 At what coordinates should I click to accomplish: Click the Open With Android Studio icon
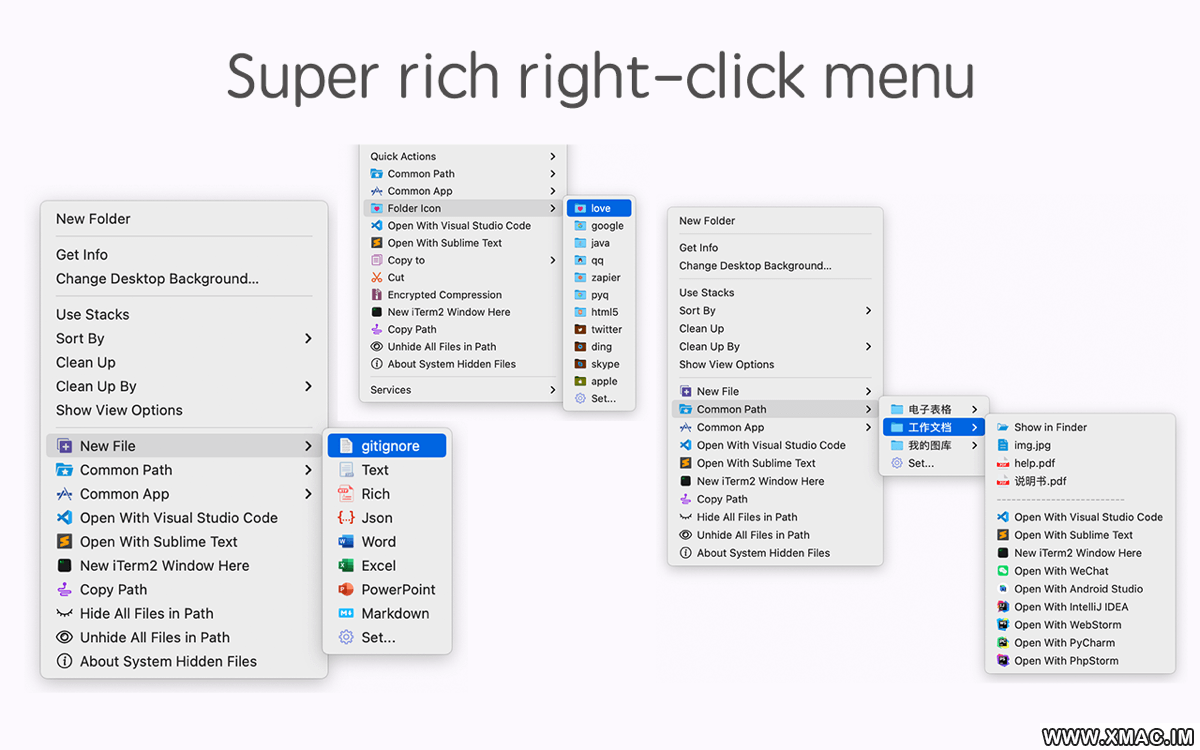[1003, 589]
